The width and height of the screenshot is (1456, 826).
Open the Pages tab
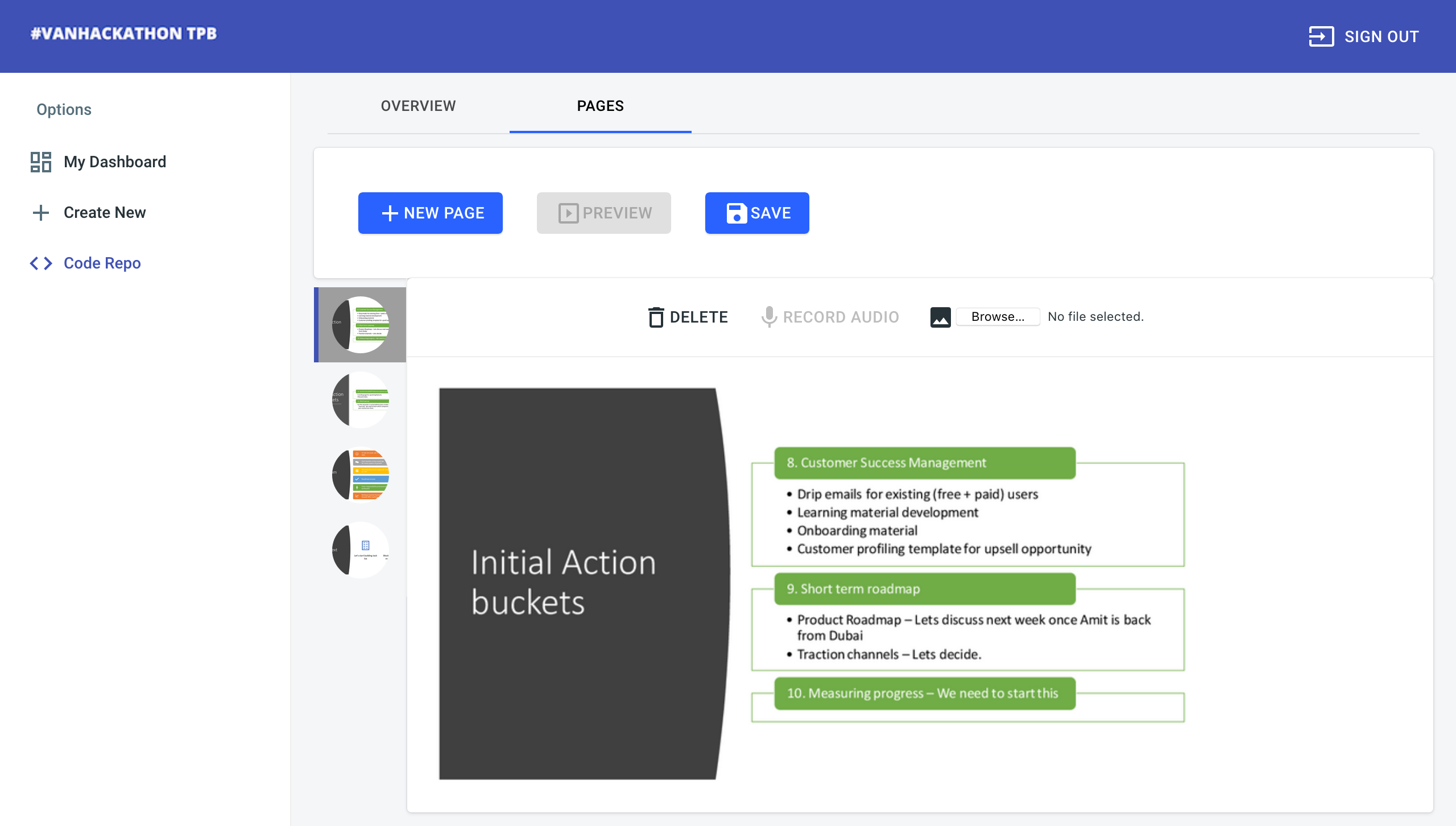click(600, 106)
